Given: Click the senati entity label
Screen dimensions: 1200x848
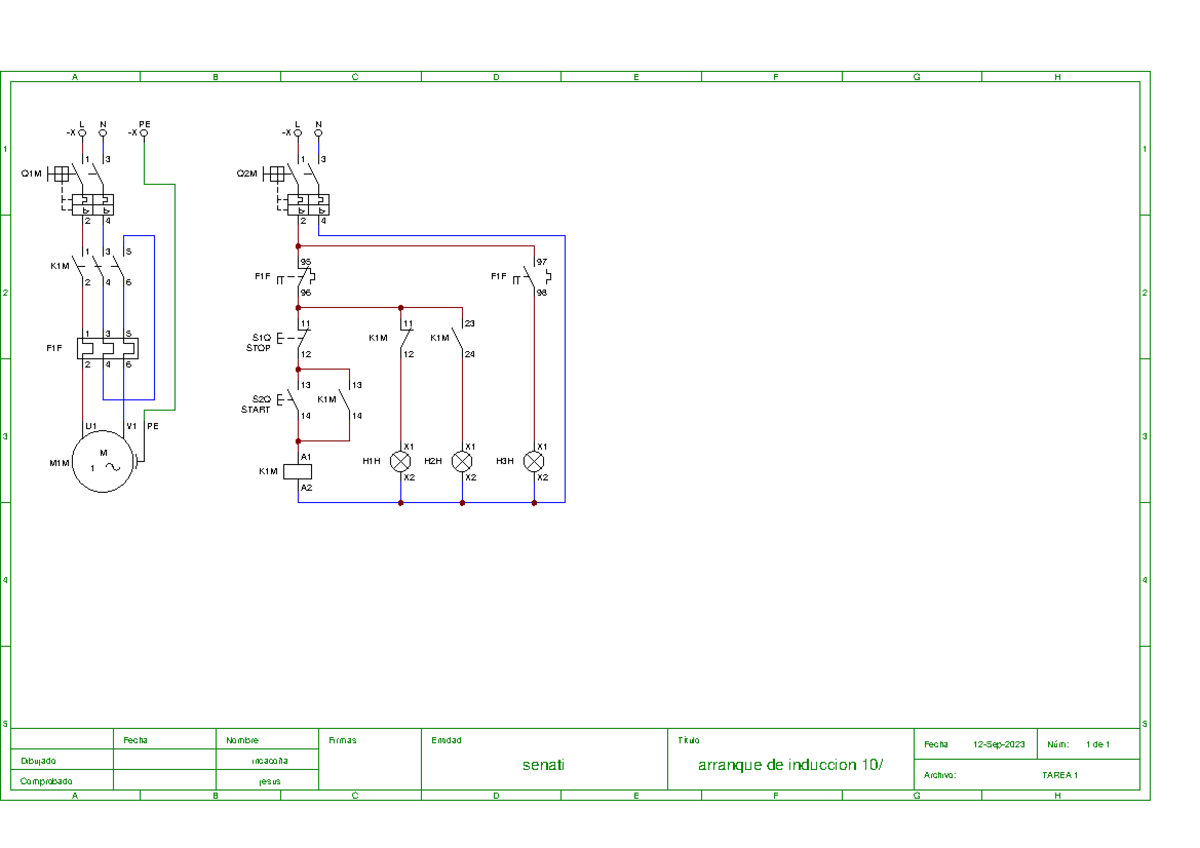Looking at the screenshot, I should pos(544,764).
